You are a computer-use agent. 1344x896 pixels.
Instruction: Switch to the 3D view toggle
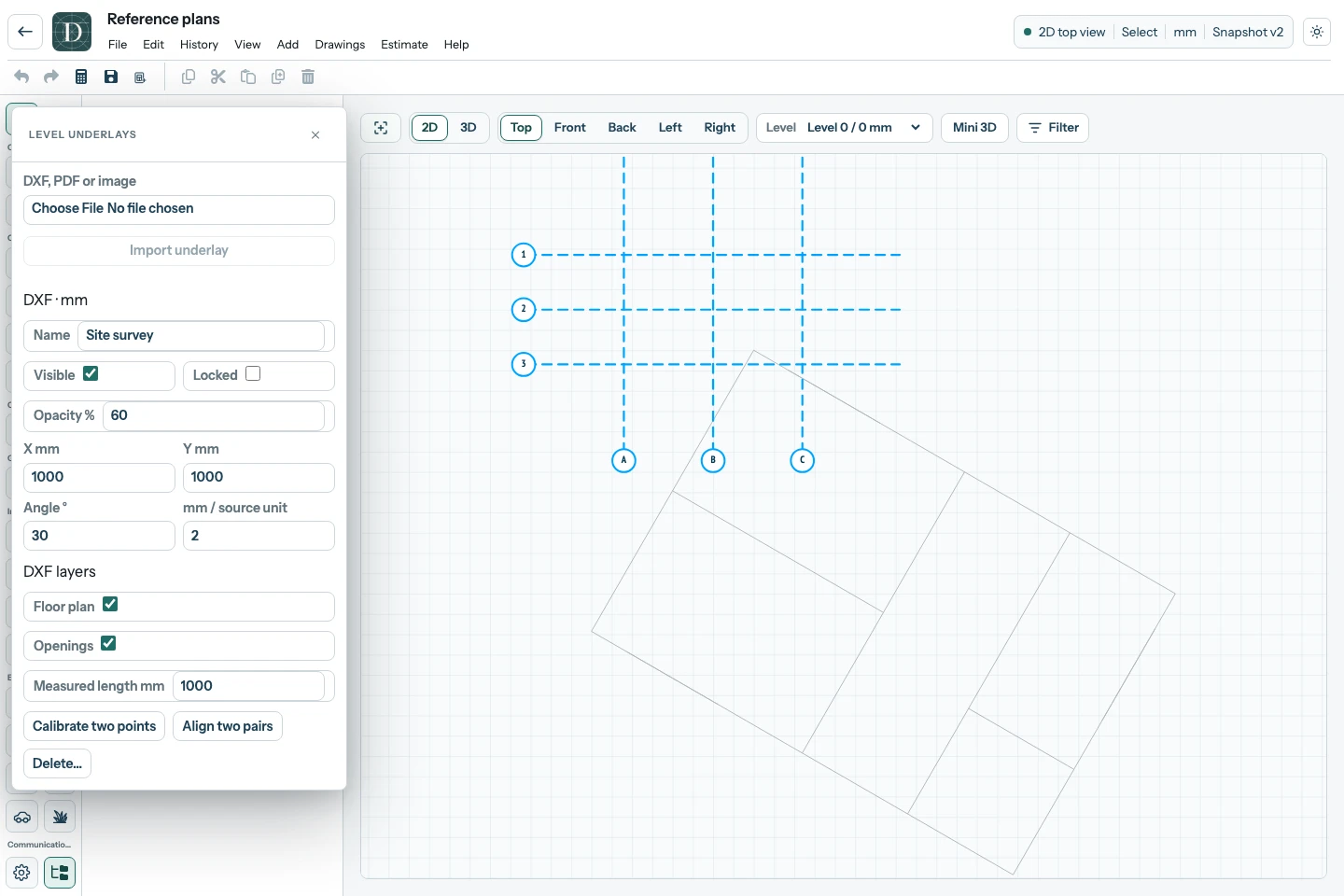pos(469,128)
